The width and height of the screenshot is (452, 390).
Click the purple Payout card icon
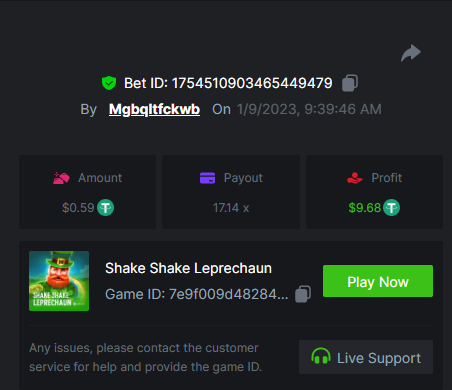(x=207, y=178)
